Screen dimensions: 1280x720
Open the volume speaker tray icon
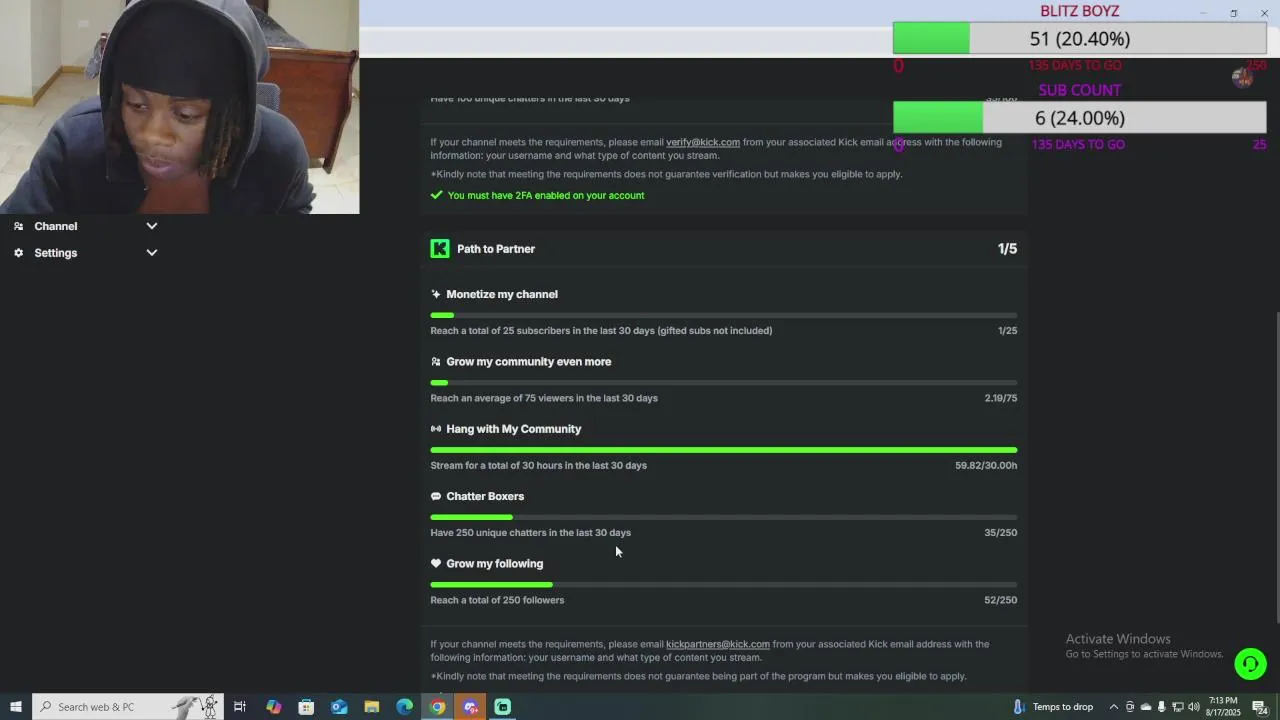tap(1193, 707)
